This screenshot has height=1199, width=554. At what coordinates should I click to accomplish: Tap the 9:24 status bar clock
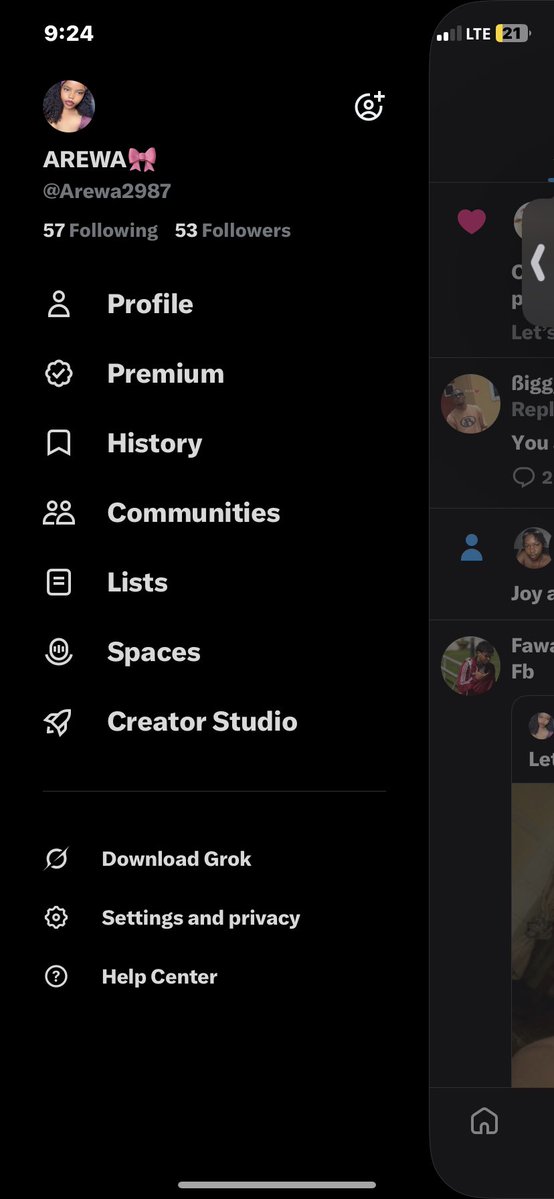point(69,34)
